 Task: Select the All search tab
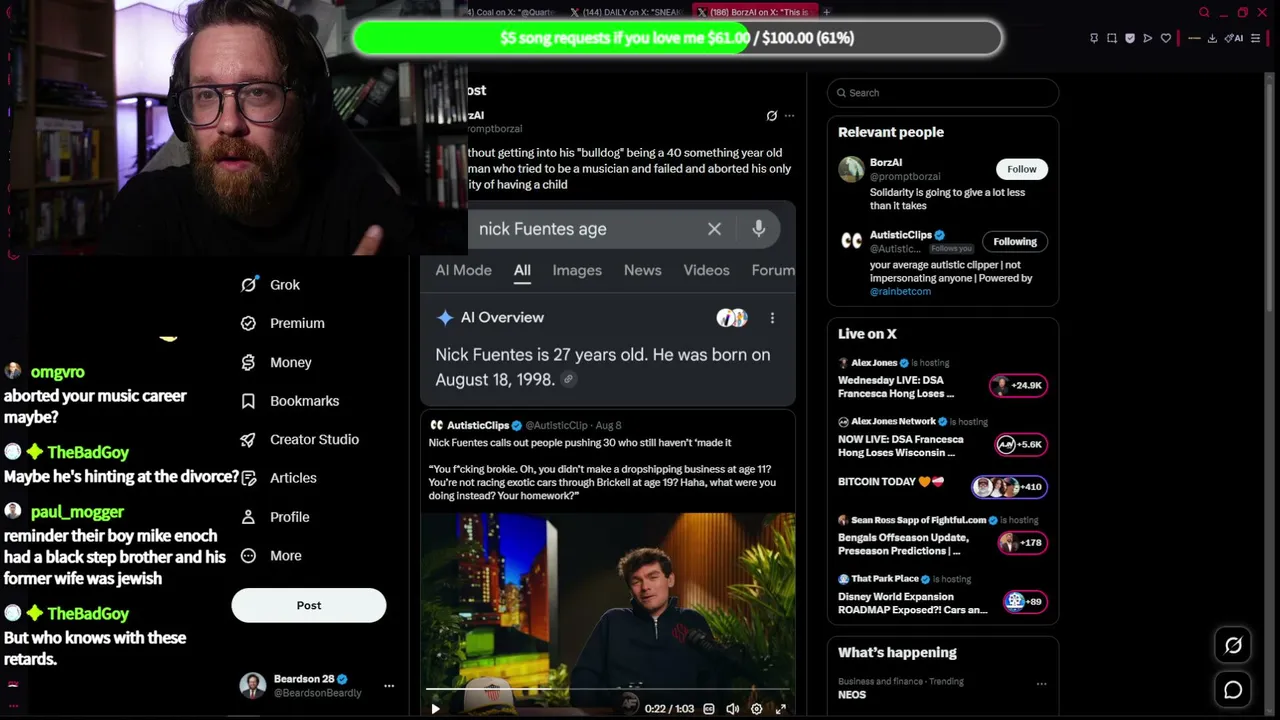click(x=522, y=270)
